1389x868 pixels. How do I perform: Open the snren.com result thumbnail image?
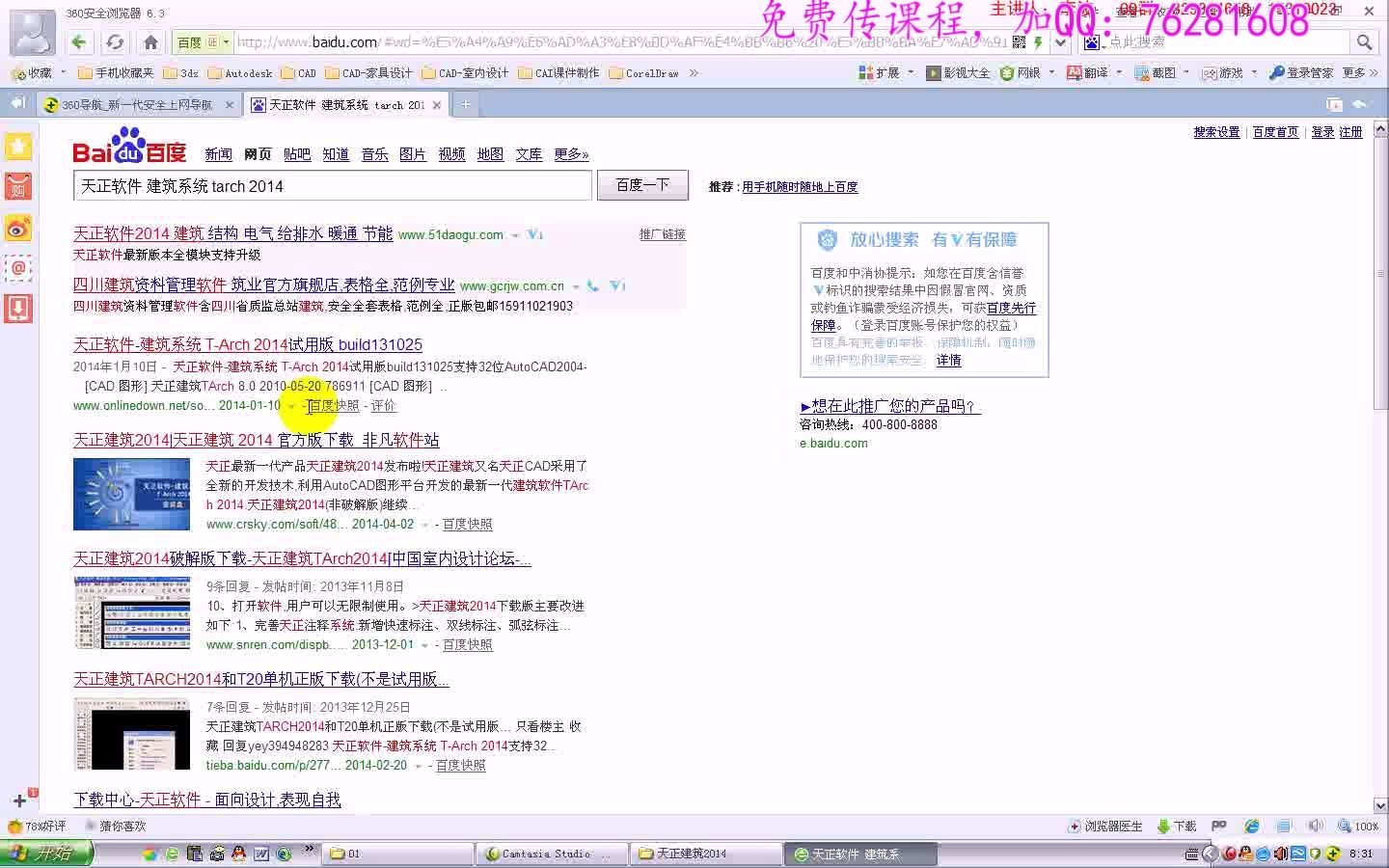[131, 613]
